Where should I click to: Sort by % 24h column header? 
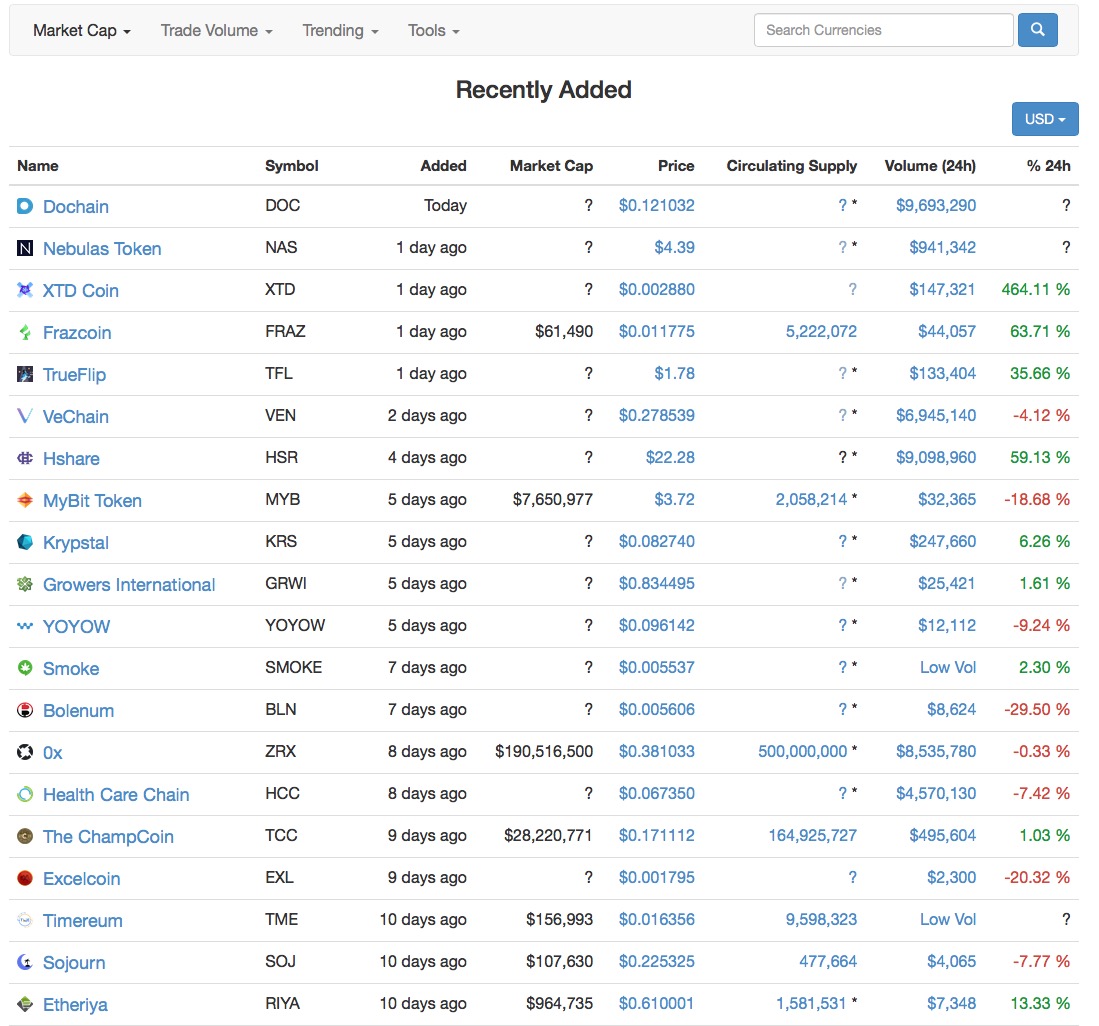click(1049, 166)
